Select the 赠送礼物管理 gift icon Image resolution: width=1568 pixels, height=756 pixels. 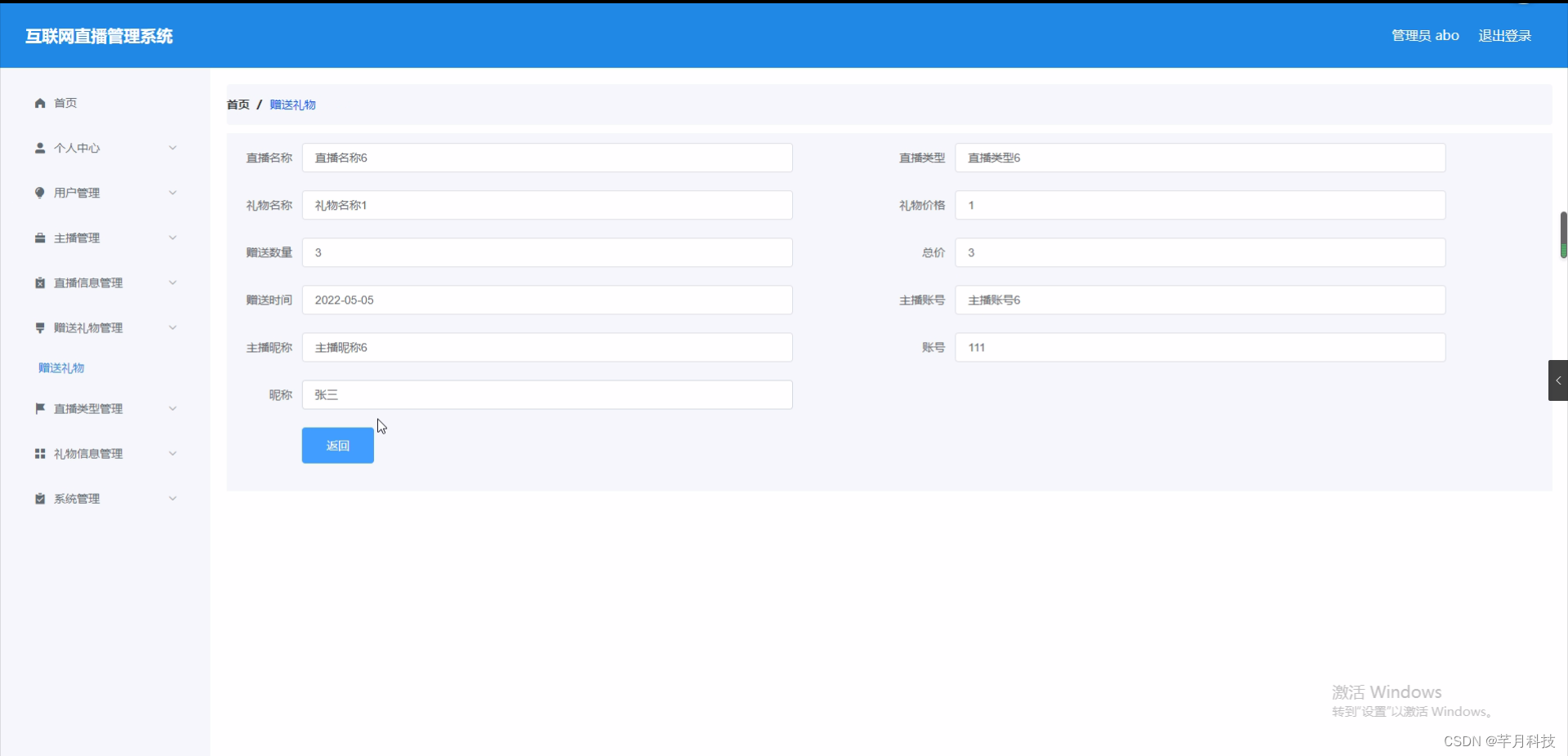pyautogui.click(x=39, y=327)
